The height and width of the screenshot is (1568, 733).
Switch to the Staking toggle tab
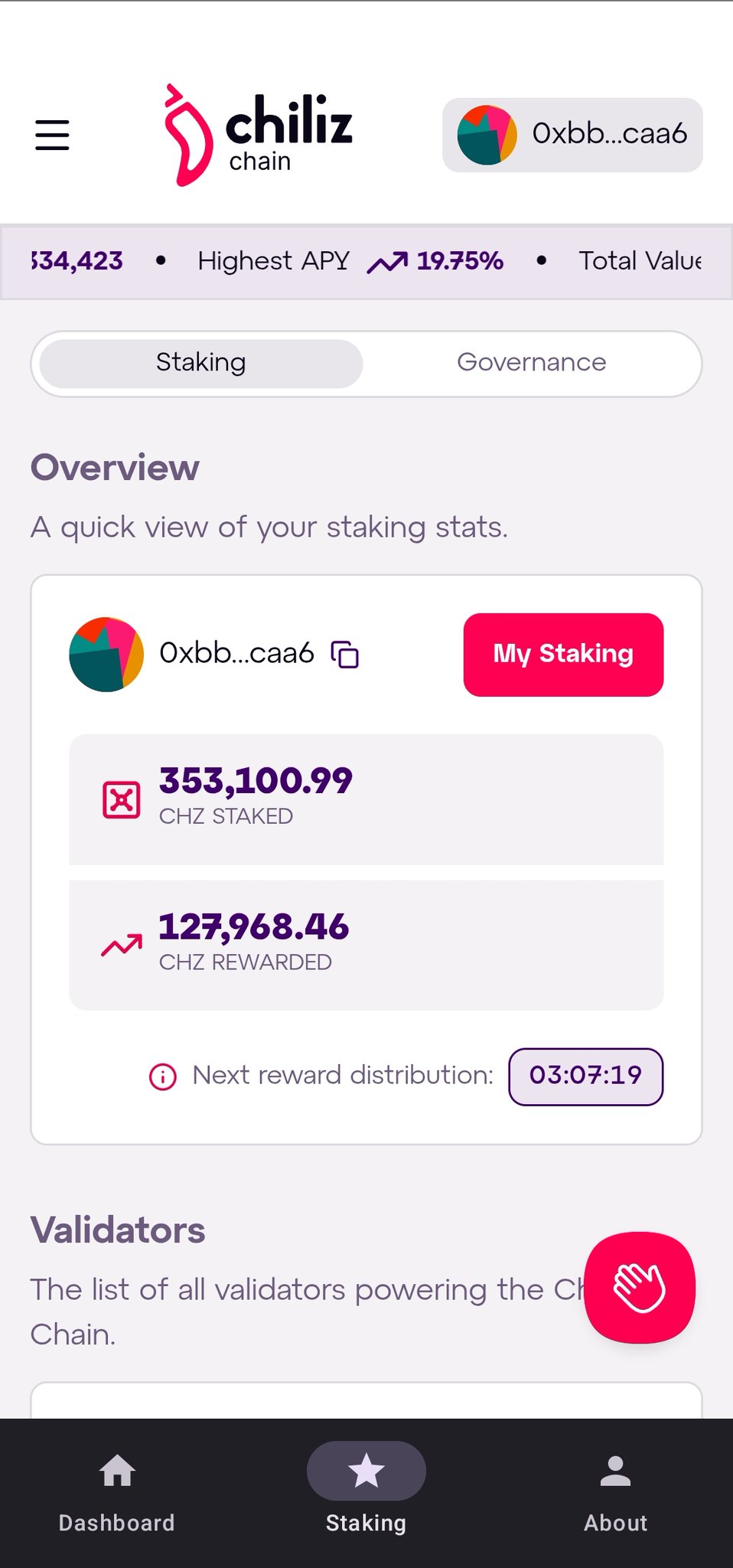[x=201, y=363]
